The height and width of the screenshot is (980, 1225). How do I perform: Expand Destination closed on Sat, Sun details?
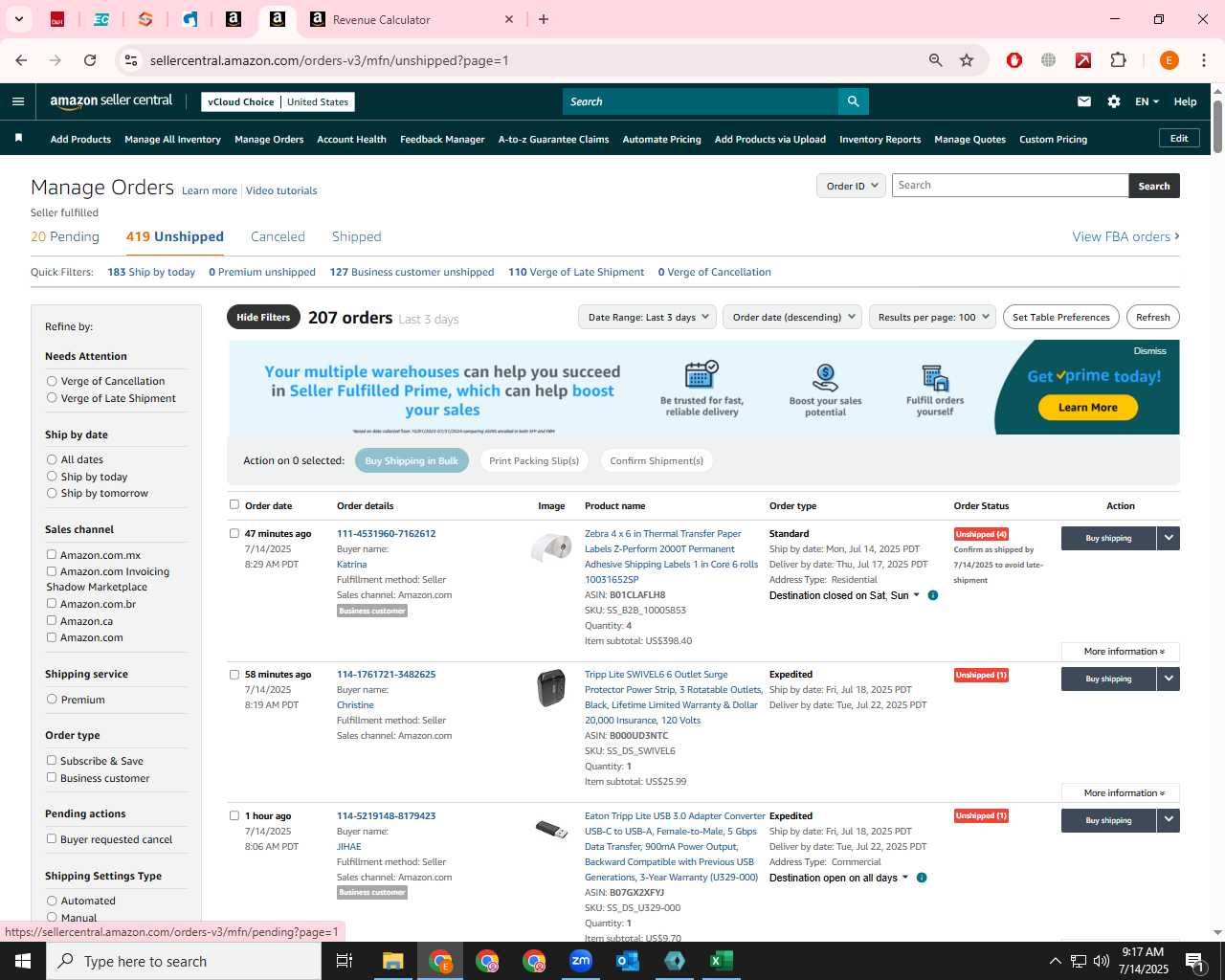844,595
